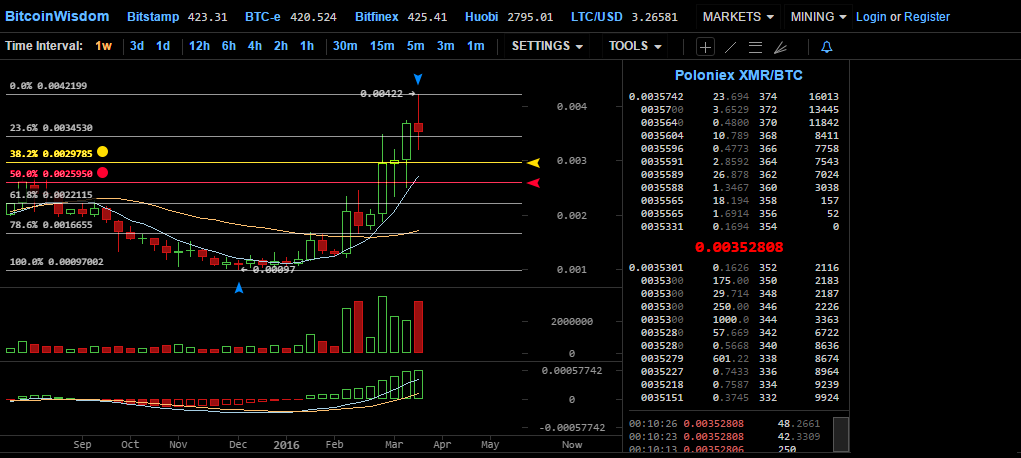
Task: Set time interval to 1m
Action: click(475, 46)
